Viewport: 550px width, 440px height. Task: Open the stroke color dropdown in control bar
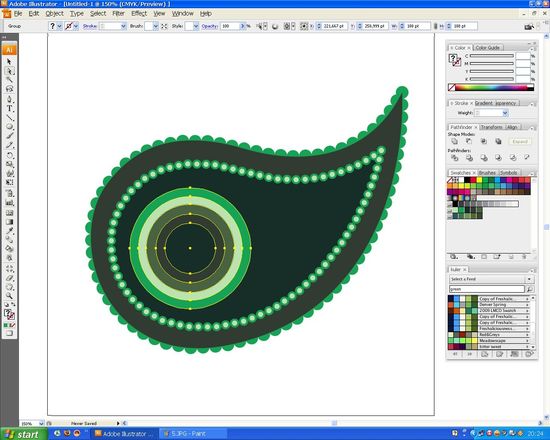pos(76,26)
